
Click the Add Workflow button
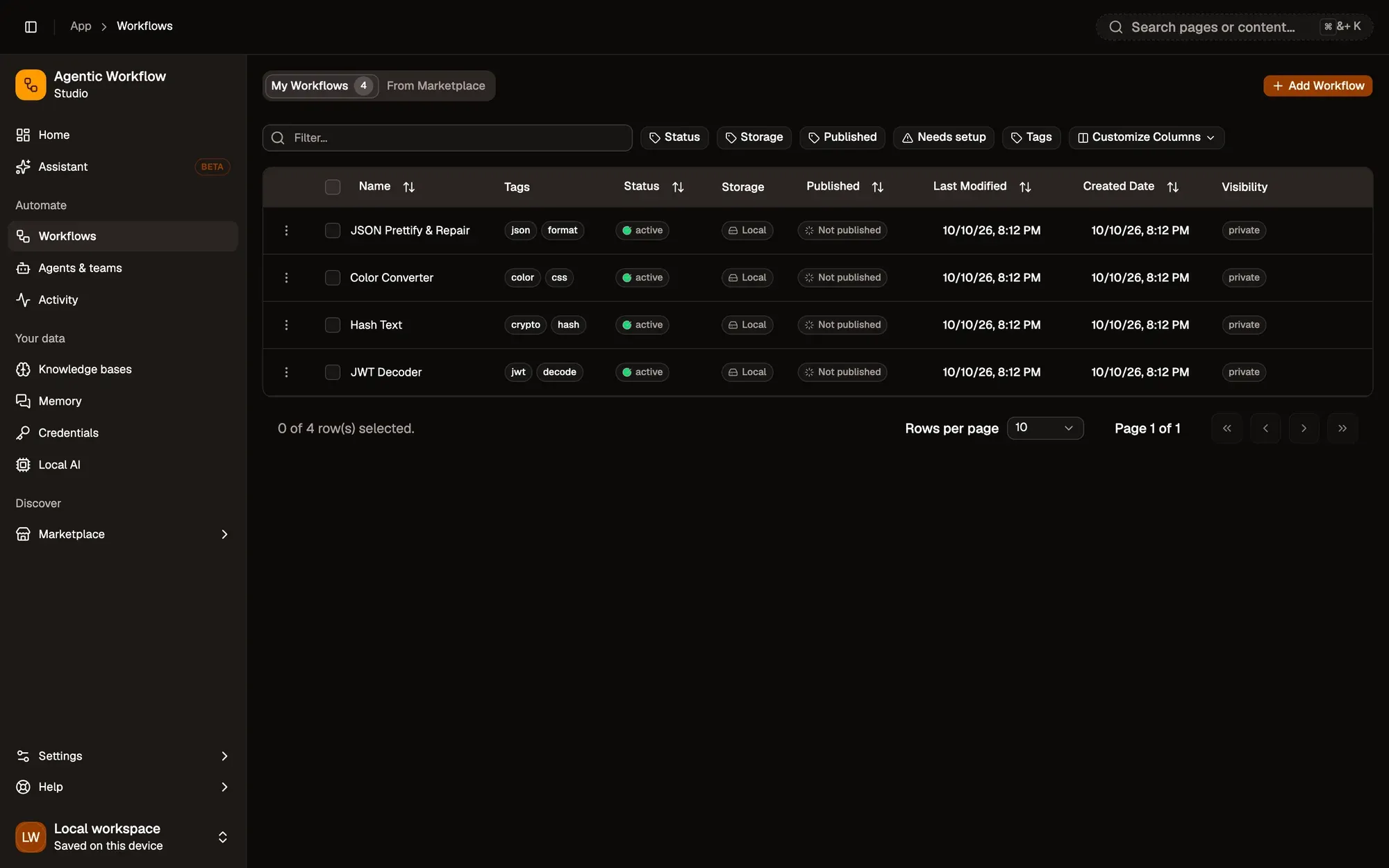coord(1317,85)
